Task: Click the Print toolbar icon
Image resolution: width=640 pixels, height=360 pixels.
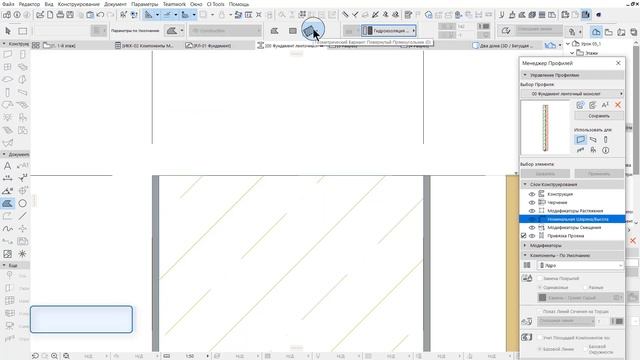Action: pyautogui.click(x=60, y=15)
